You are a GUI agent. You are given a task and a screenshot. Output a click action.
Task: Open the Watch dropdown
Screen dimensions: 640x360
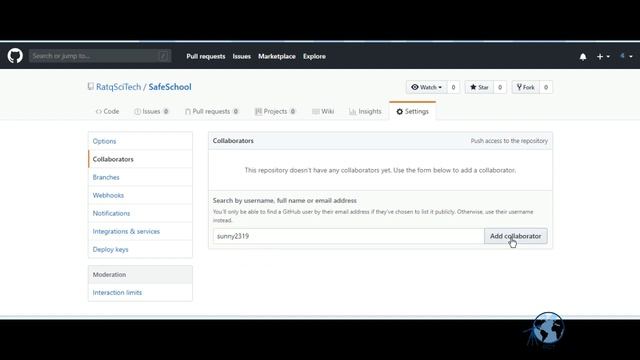coord(427,87)
